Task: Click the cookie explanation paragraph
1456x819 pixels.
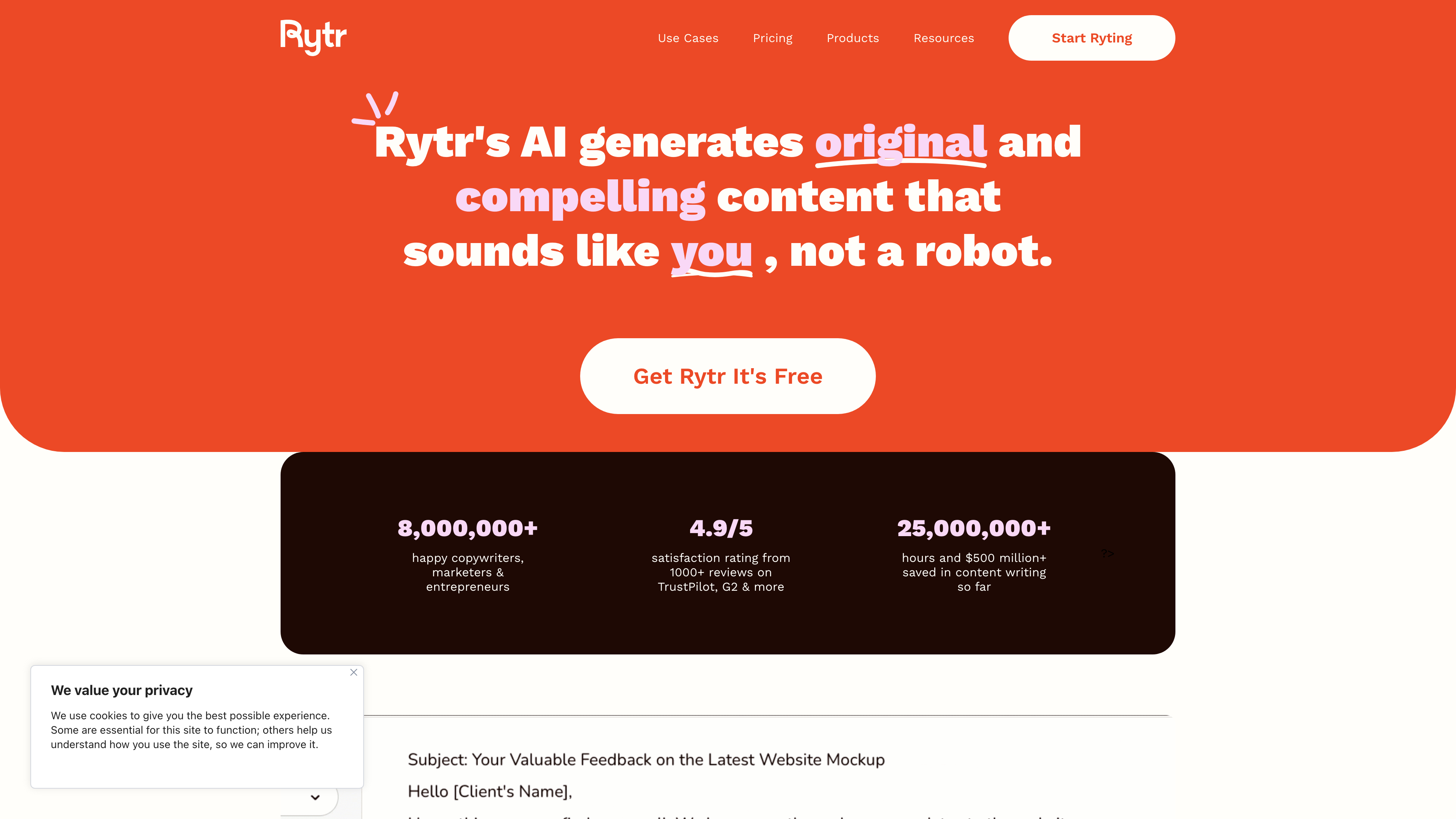Action: [x=191, y=730]
